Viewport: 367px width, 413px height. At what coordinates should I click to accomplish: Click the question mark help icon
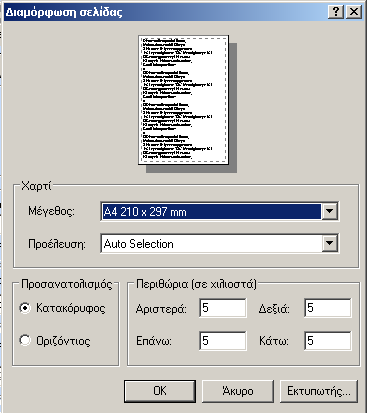coord(336,12)
